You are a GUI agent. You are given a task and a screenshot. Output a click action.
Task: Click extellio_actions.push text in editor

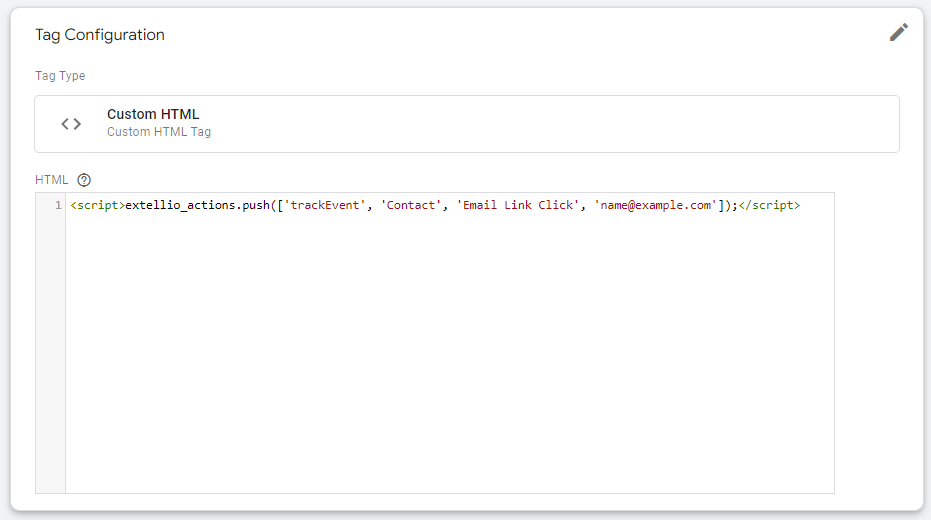(198, 205)
